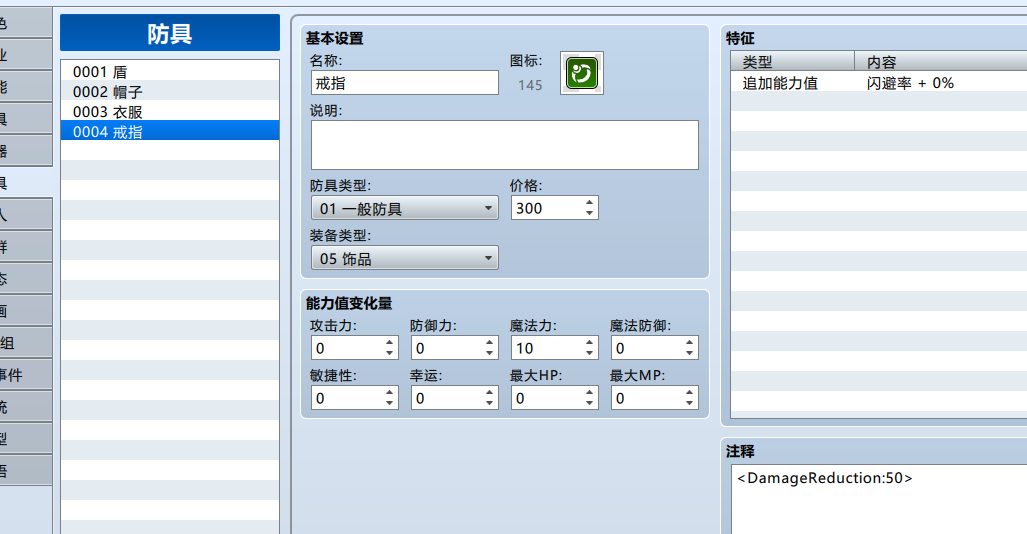This screenshot has width=1027, height=534.
Task: Decrease 魔法力 with the down arrow
Action: 589,353
